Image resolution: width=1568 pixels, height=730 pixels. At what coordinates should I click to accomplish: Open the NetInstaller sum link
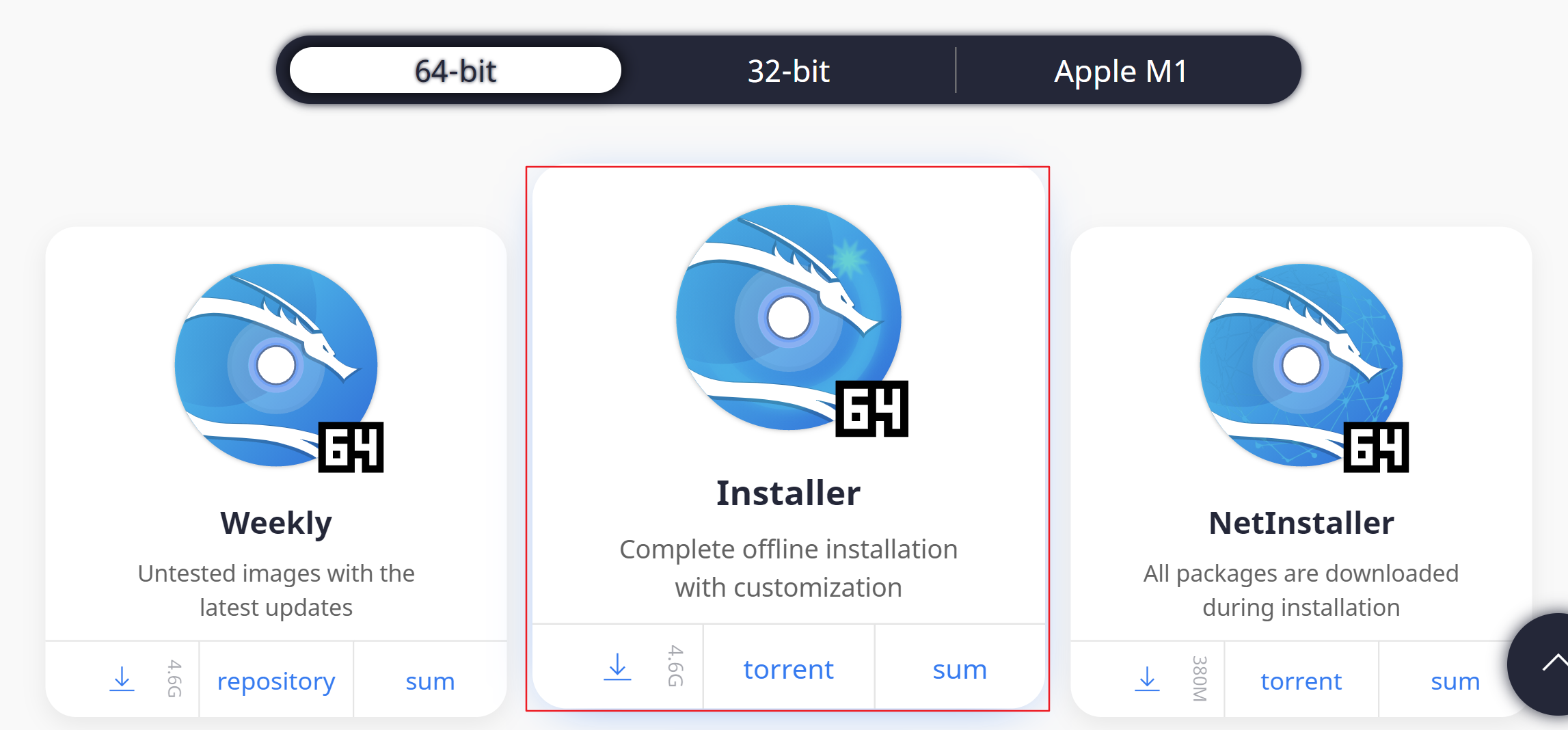(1455, 681)
